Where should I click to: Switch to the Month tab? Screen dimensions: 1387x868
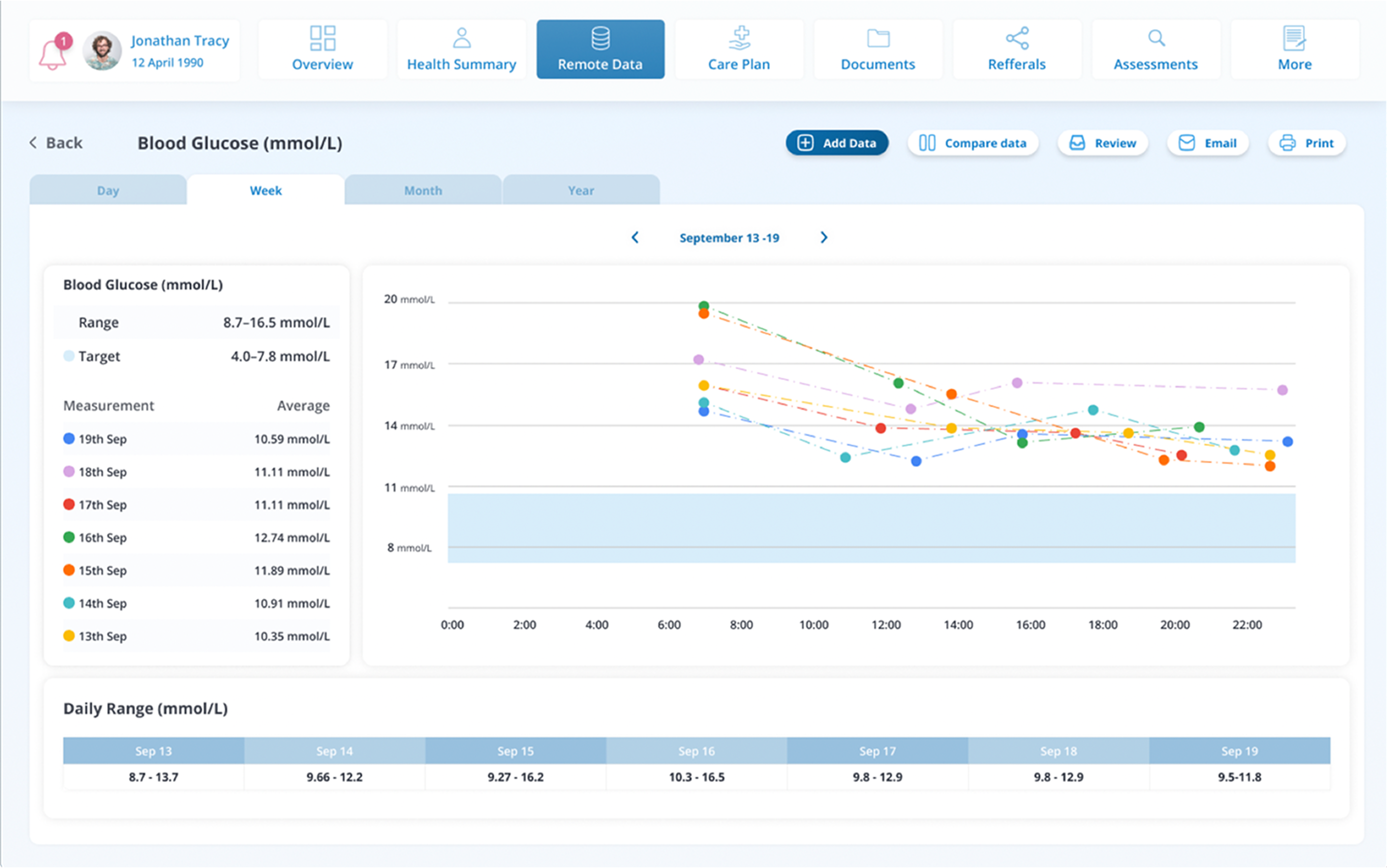(423, 190)
